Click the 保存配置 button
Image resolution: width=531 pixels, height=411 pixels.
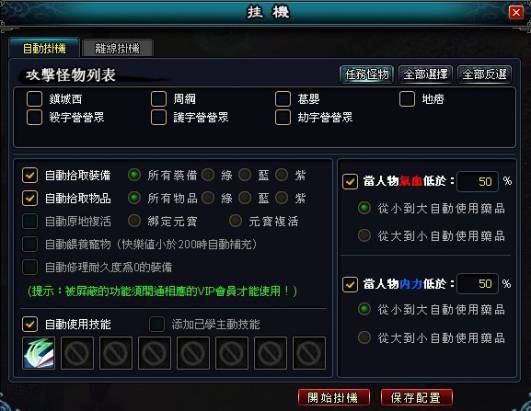pyautogui.click(x=417, y=397)
